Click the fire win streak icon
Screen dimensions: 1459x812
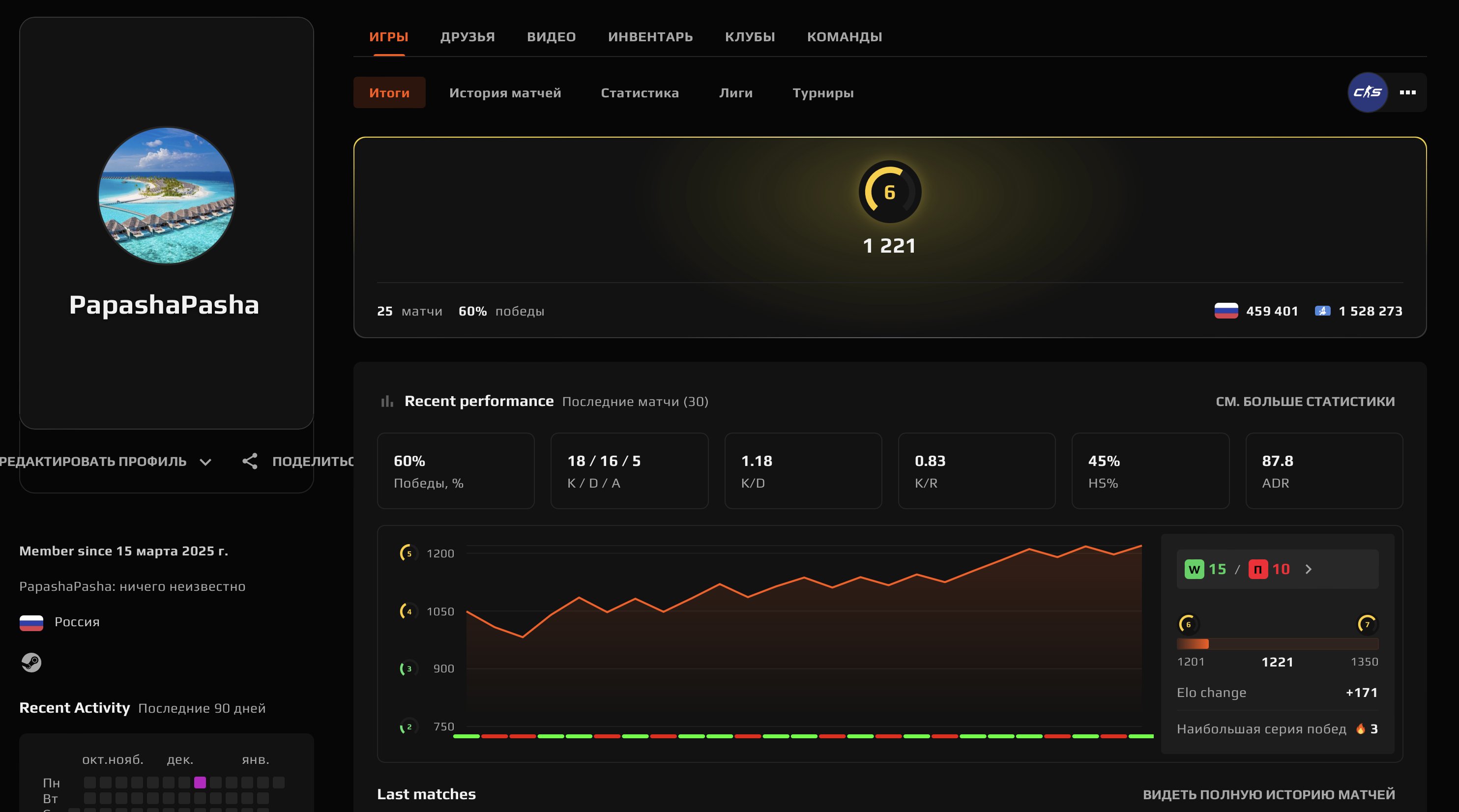(1361, 729)
